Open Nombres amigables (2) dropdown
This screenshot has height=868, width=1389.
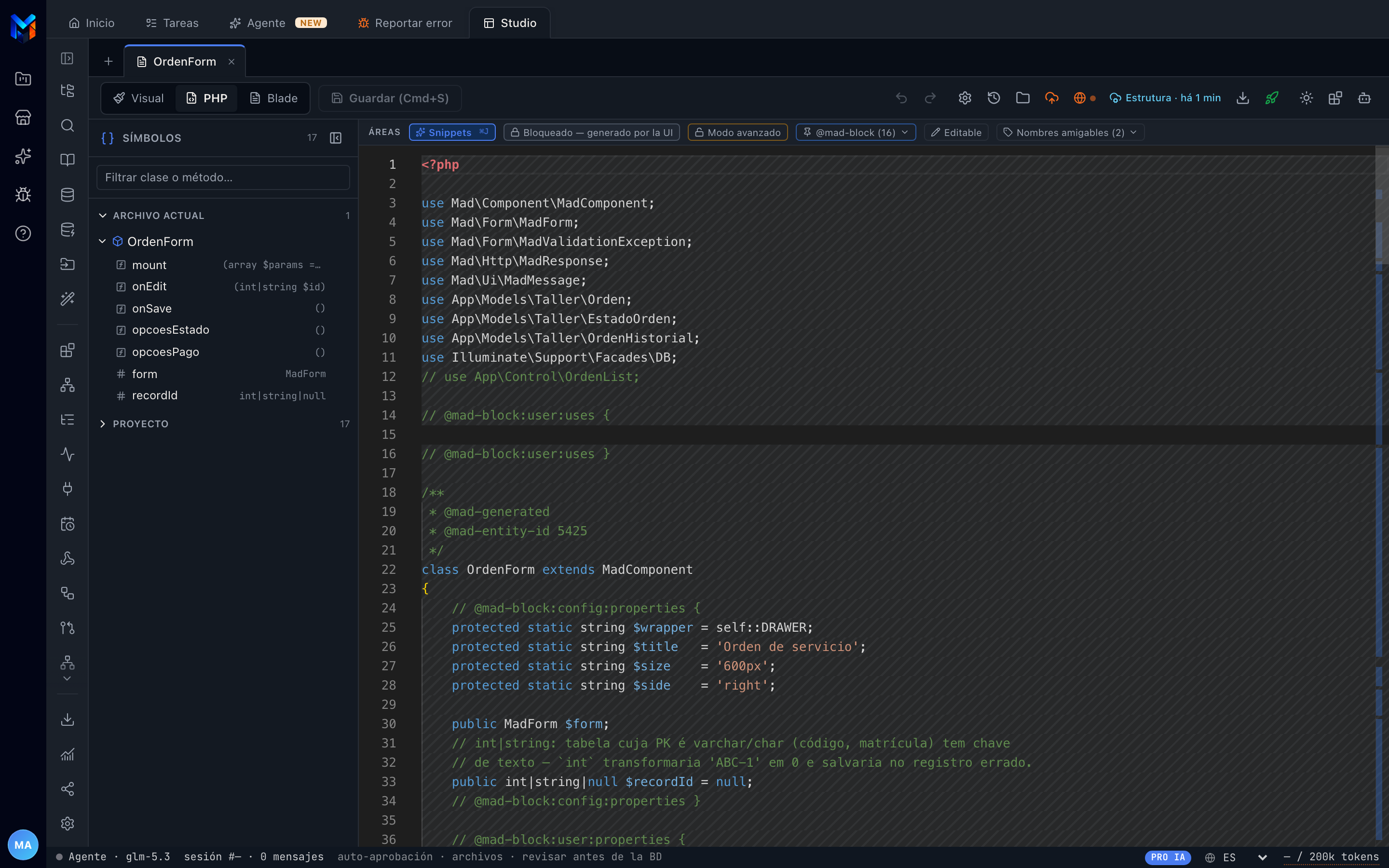click(1071, 133)
